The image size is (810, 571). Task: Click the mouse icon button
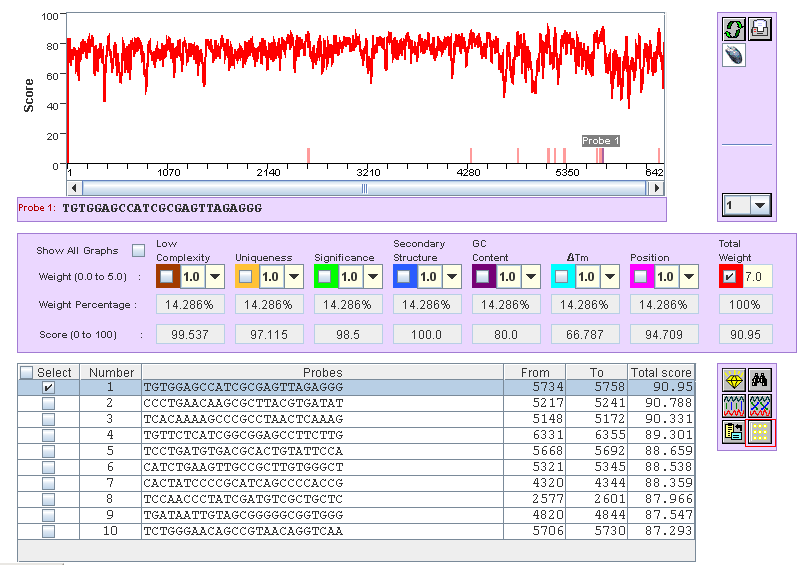[x=734, y=55]
